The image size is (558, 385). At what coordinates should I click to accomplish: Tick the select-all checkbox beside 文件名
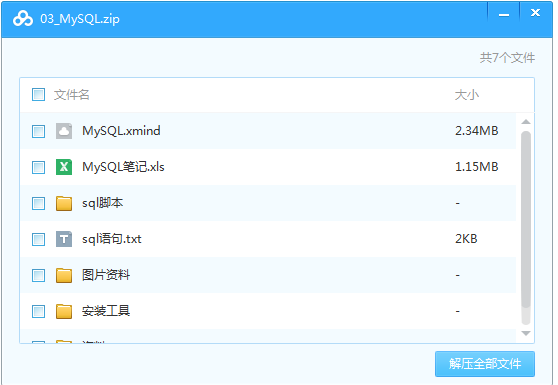(38, 95)
